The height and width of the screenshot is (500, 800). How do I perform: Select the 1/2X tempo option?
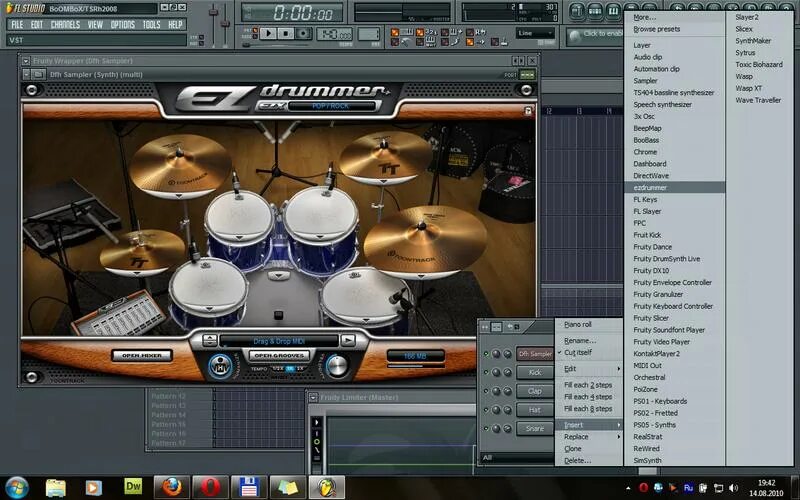click(x=278, y=369)
